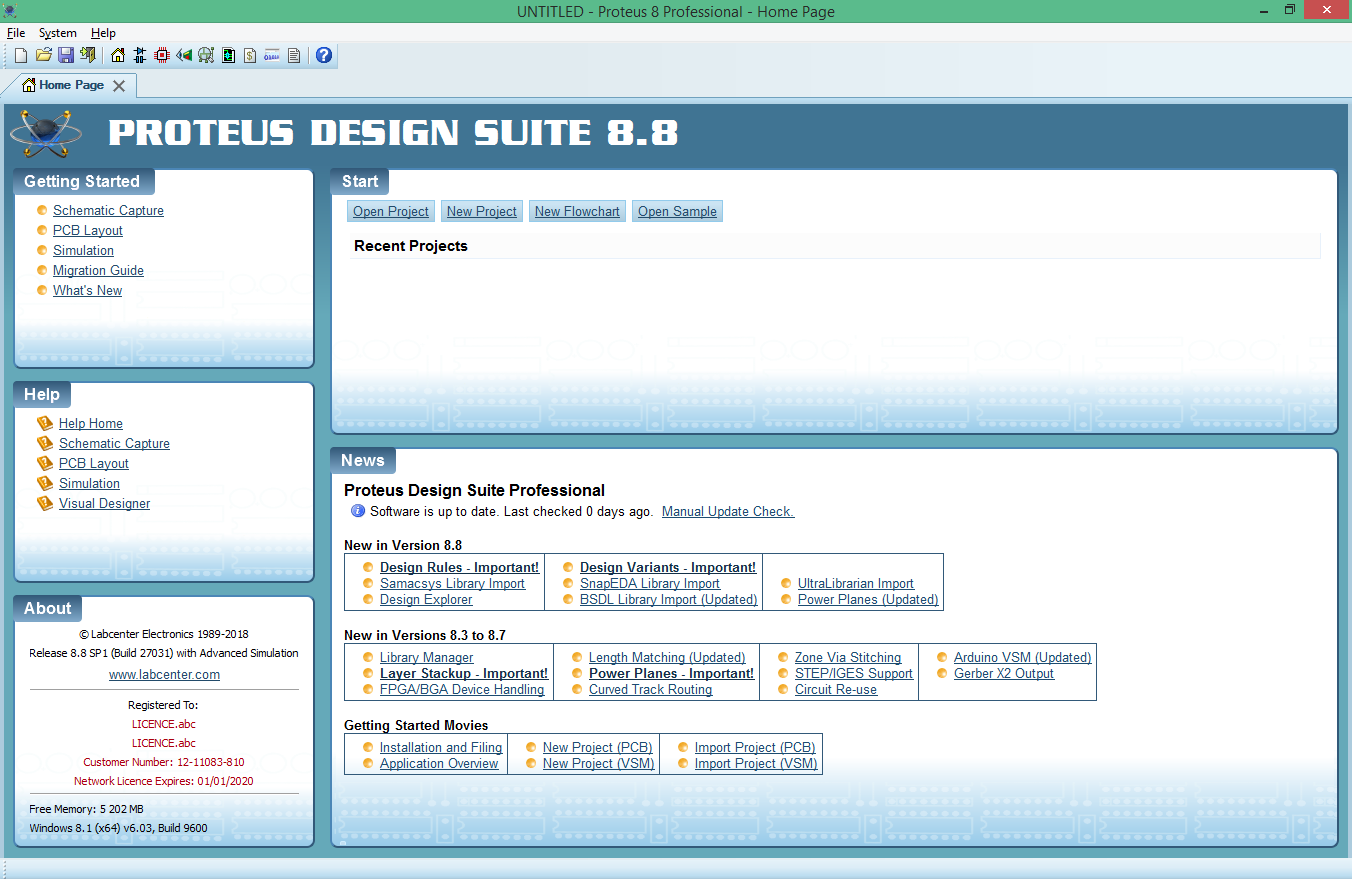Click the Home Page toolbar house icon
Viewport: 1352px width, 879px height.
pyautogui.click(x=118, y=55)
